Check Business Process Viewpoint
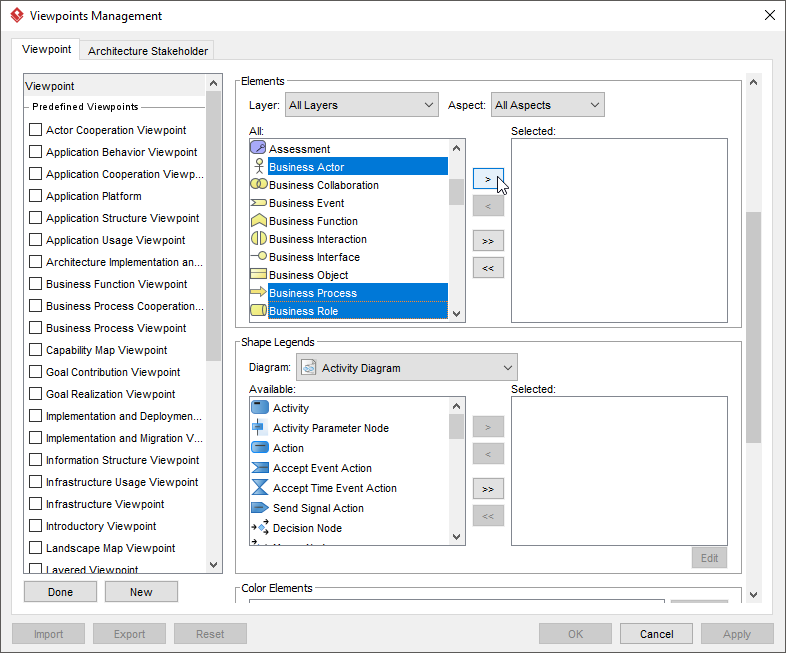 (35, 328)
